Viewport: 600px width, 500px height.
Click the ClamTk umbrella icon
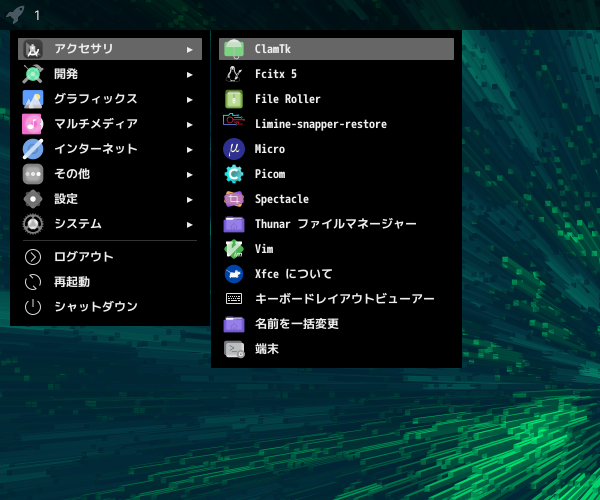[x=234, y=49]
